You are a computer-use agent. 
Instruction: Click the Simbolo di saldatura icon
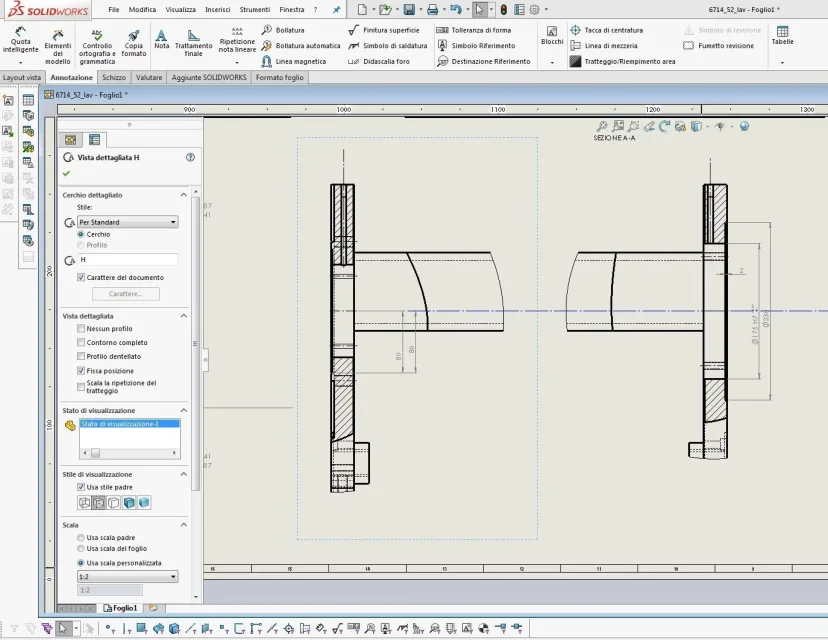click(354, 46)
